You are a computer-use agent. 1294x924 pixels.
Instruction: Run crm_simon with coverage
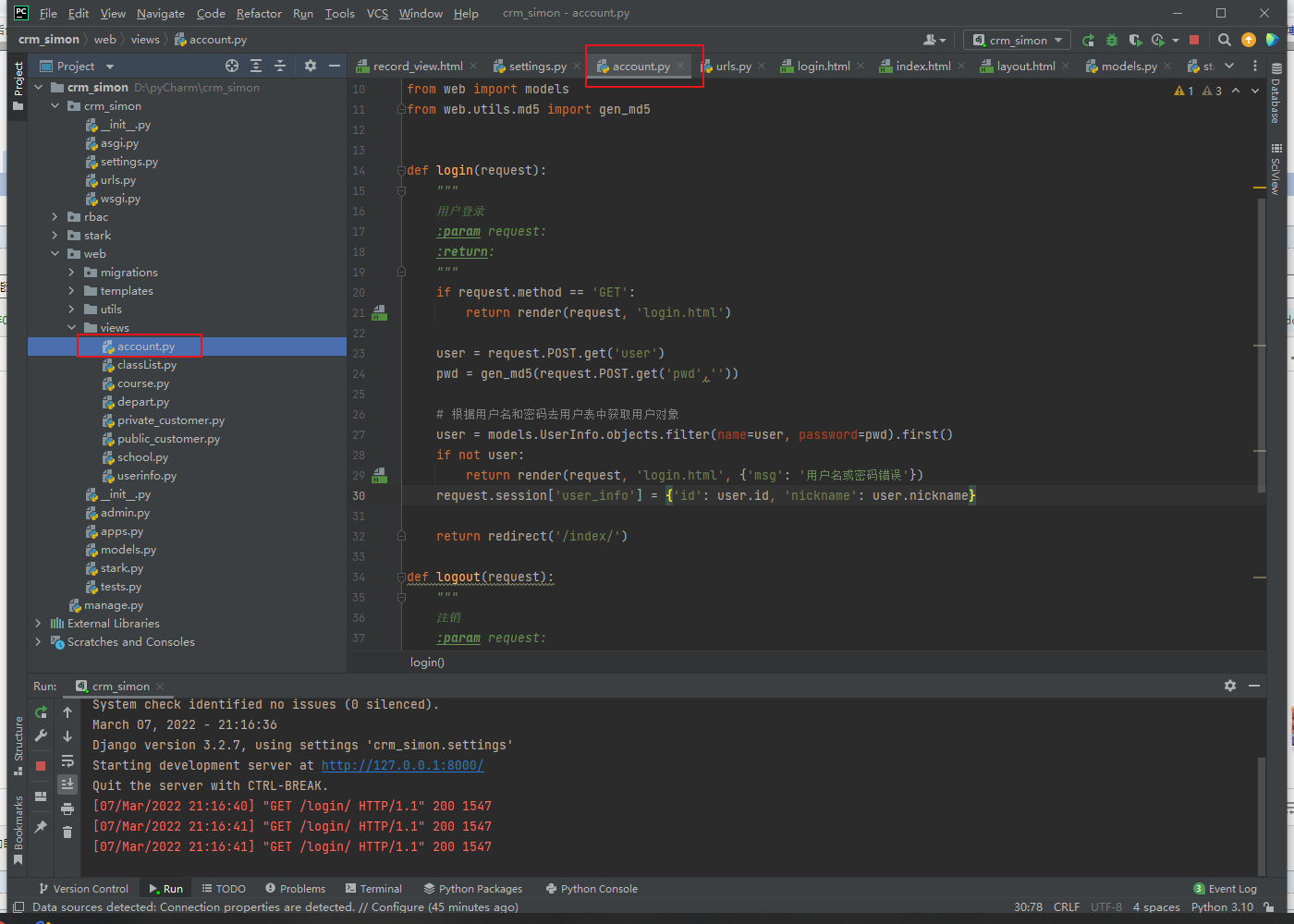point(1135,40)
